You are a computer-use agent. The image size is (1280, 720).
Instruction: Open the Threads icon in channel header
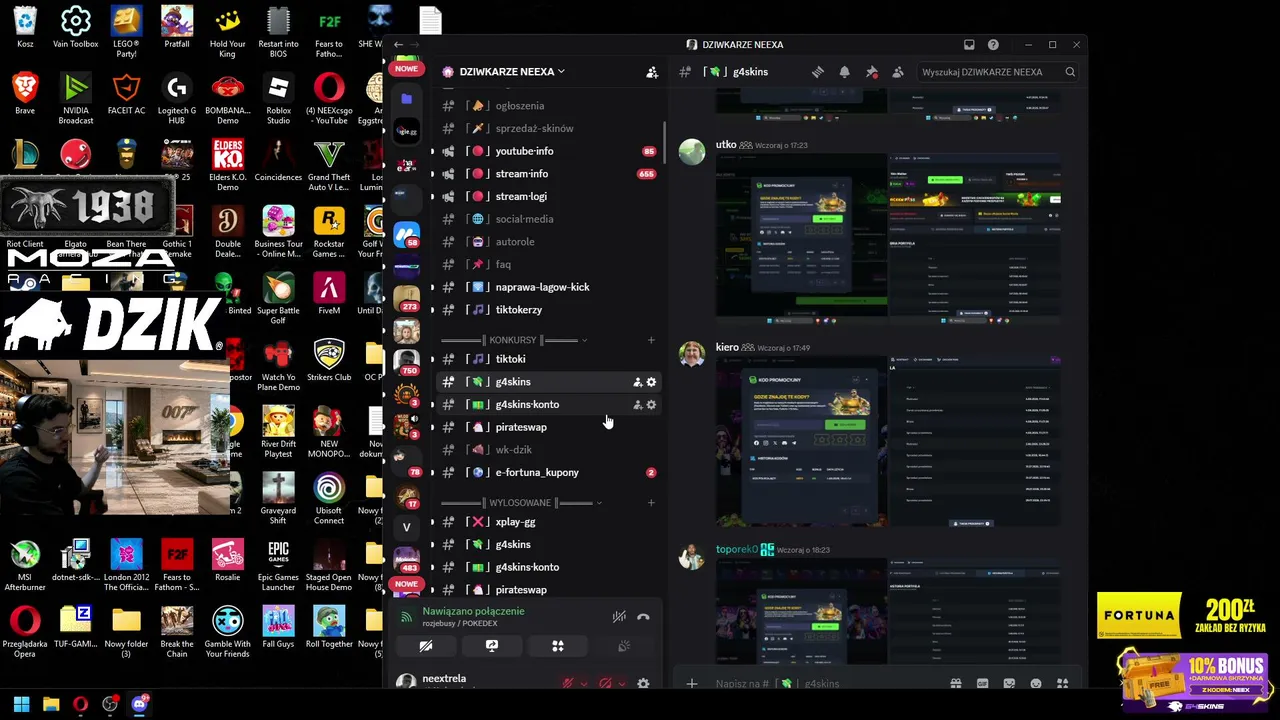[818, 72]
